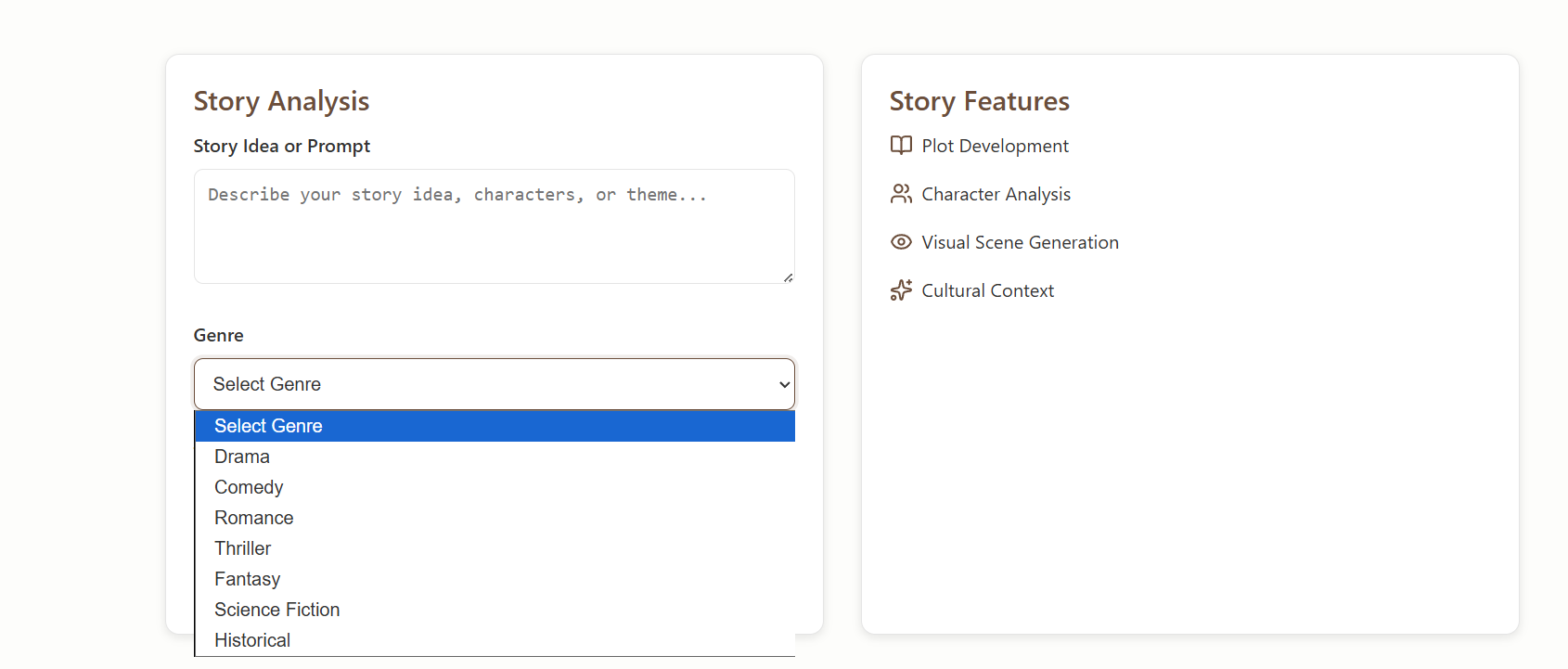Select the highlighted Select Genre placeholder option

click(x=269, y=426)
